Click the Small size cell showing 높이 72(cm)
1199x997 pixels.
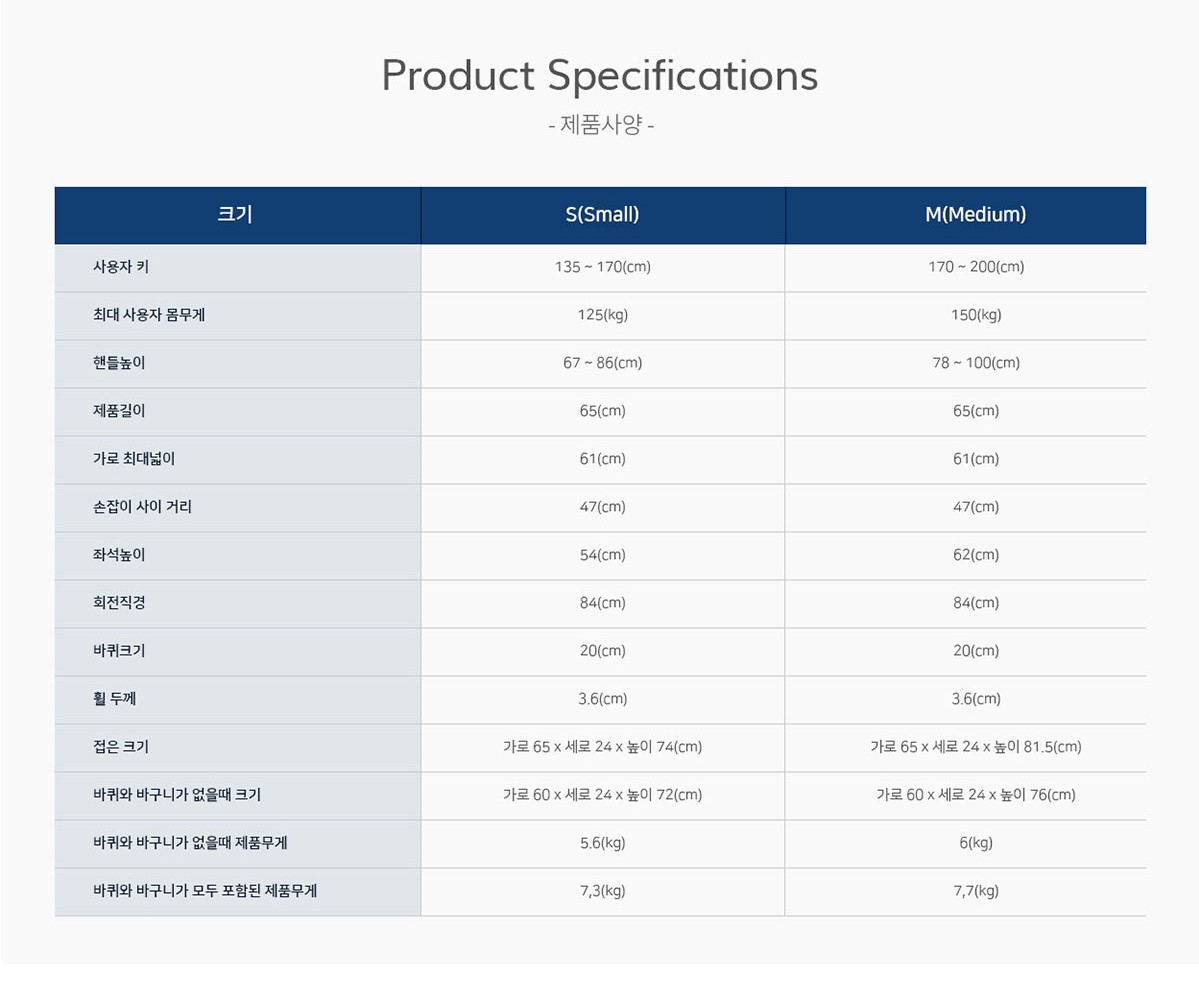pyautogui.click(x=602, y=795)
